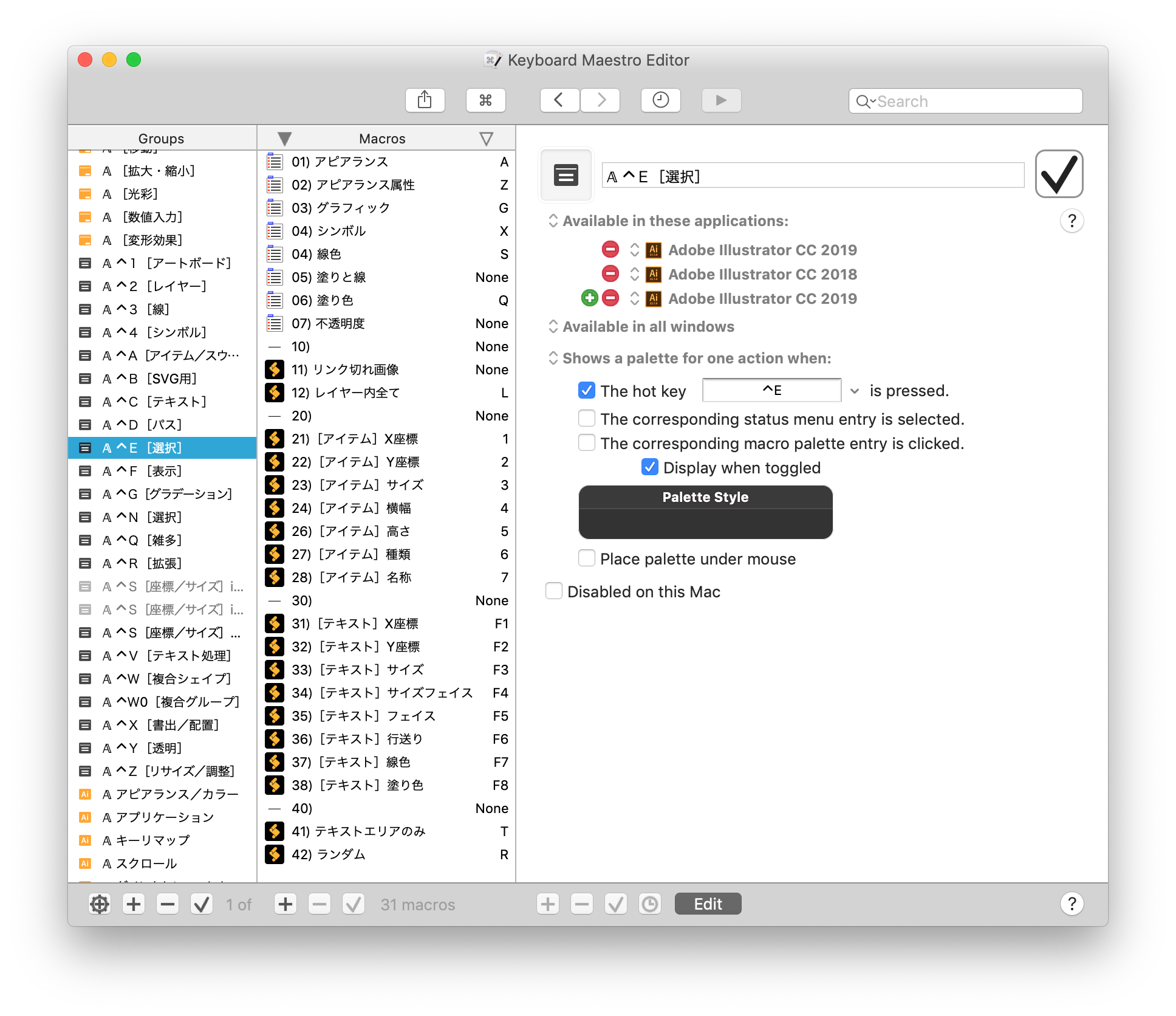Check 'Disabled on this Mac'
Screen dimensions: 1176x1016
pos(554,591)
